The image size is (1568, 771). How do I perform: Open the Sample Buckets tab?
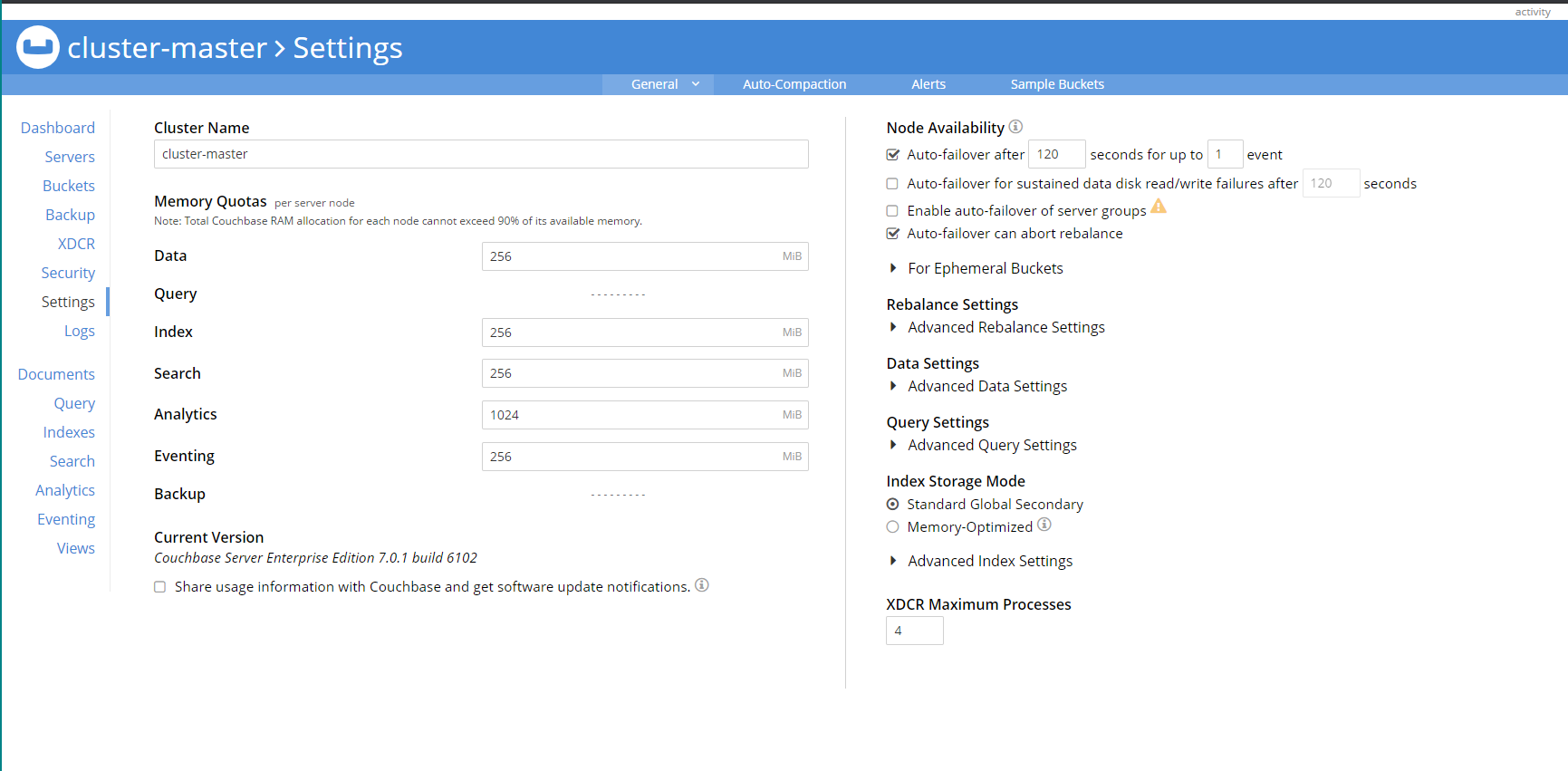(x=1057, y=84)
